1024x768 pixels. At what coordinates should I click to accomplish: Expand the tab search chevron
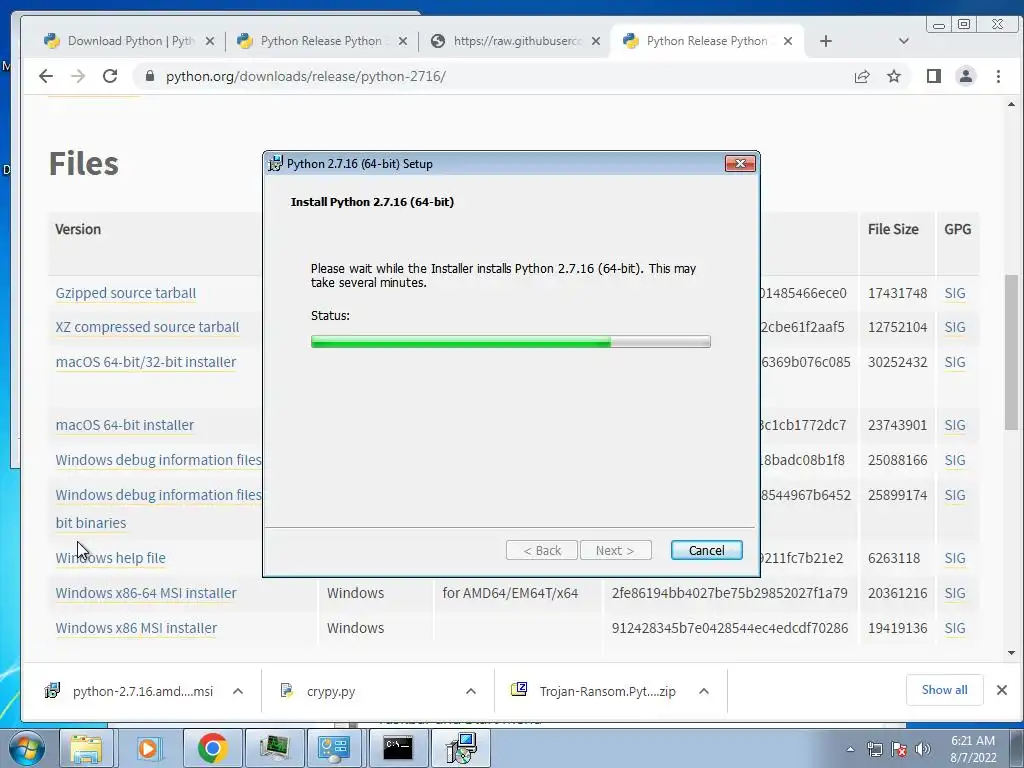tap(904, 41)
